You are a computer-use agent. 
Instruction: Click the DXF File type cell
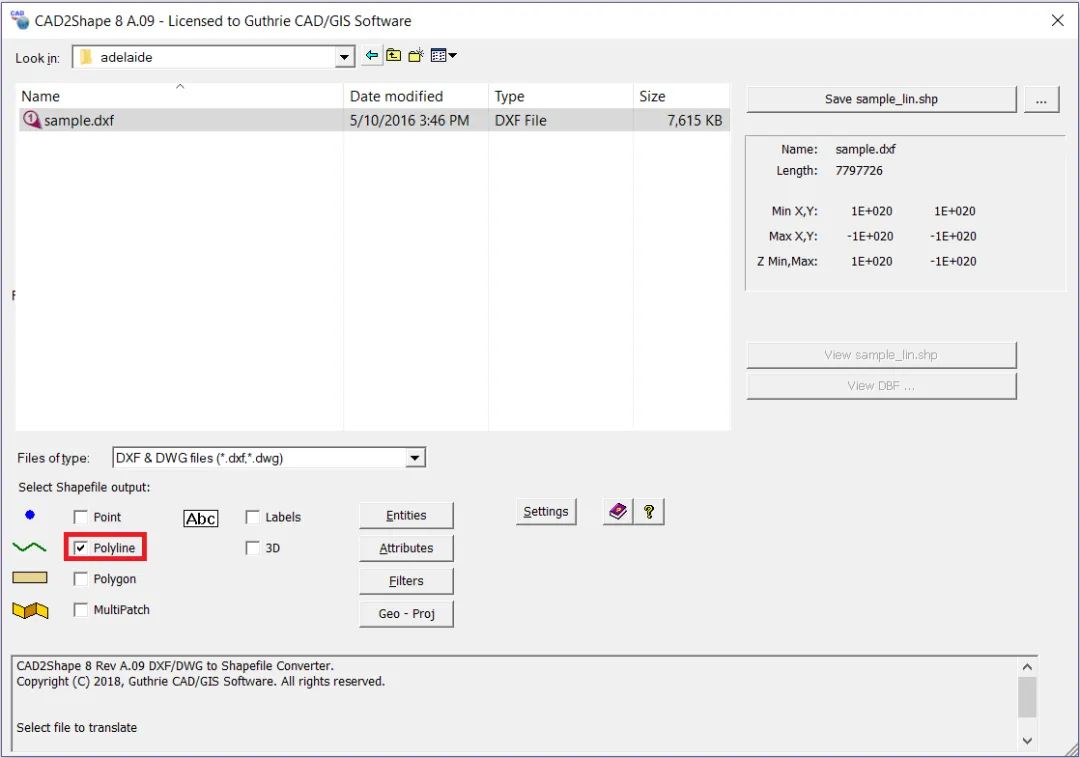pos(521,120)
